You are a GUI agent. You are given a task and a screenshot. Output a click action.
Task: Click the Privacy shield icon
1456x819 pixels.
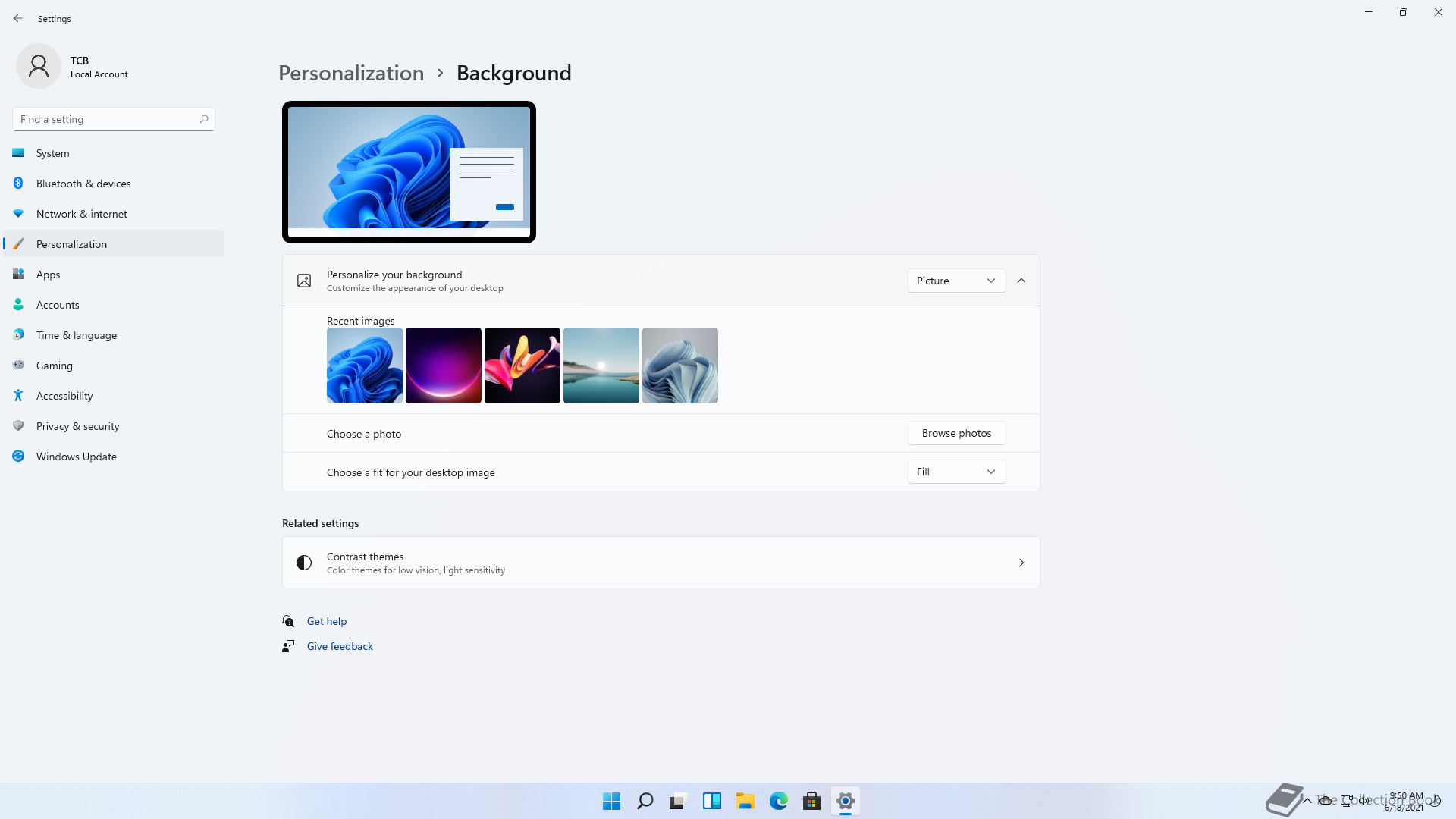(x=18, y=426)
